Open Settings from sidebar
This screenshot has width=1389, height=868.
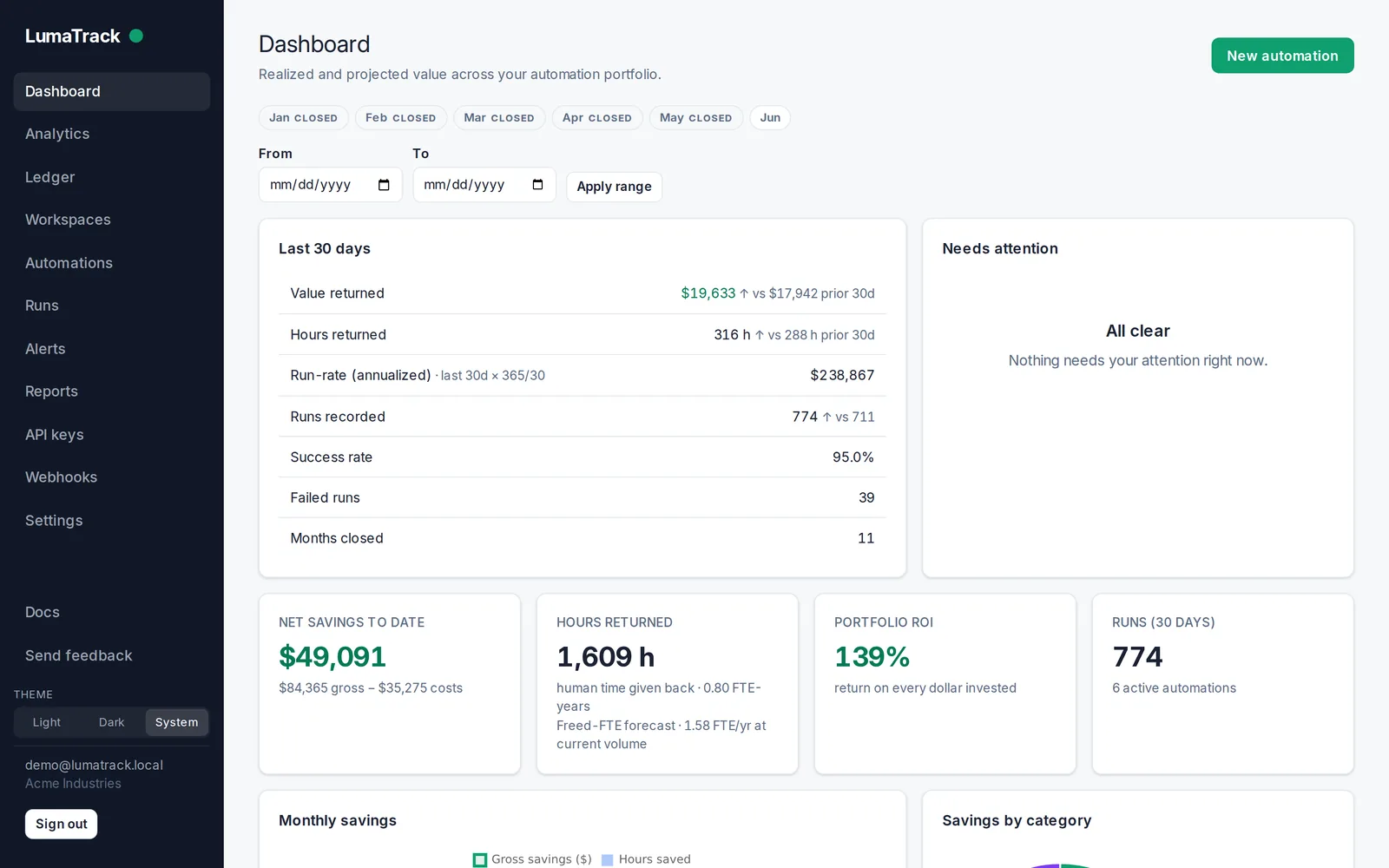click(x=112, y=521)
